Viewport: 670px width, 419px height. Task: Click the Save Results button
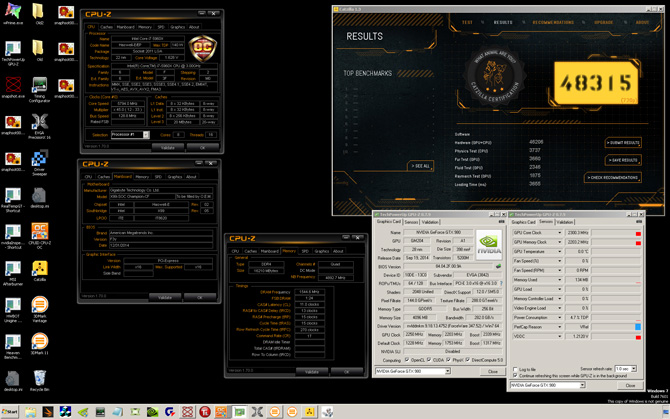pos(623,160)
